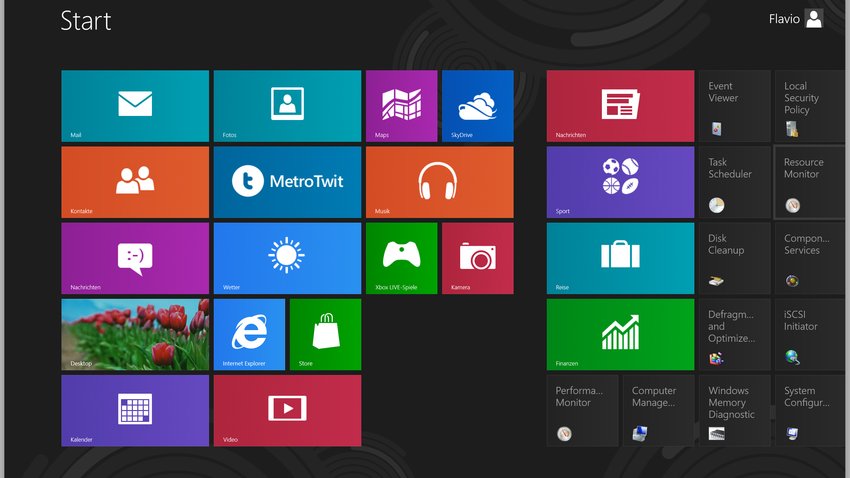Launch the Maps tile
850x478 pixels.
[x=402, y=106]
